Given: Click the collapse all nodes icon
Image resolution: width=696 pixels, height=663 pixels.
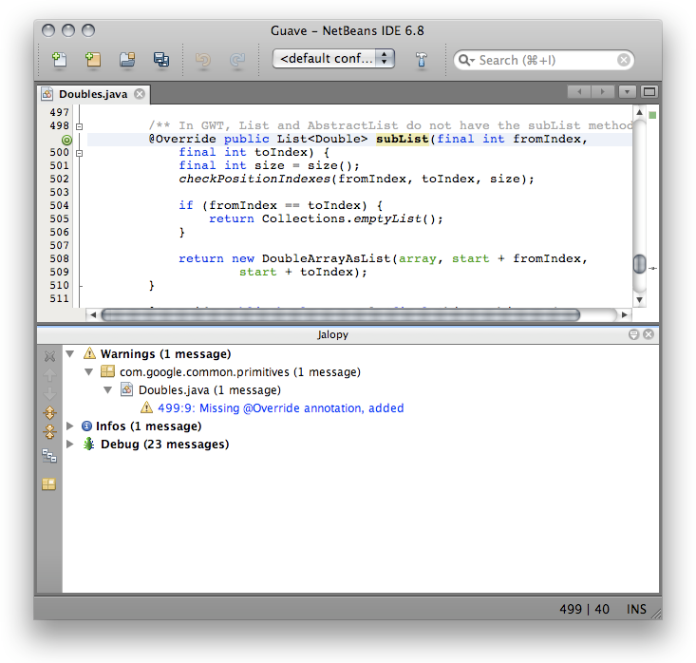Looking at the screenshot, I should (x=50, y=432).
